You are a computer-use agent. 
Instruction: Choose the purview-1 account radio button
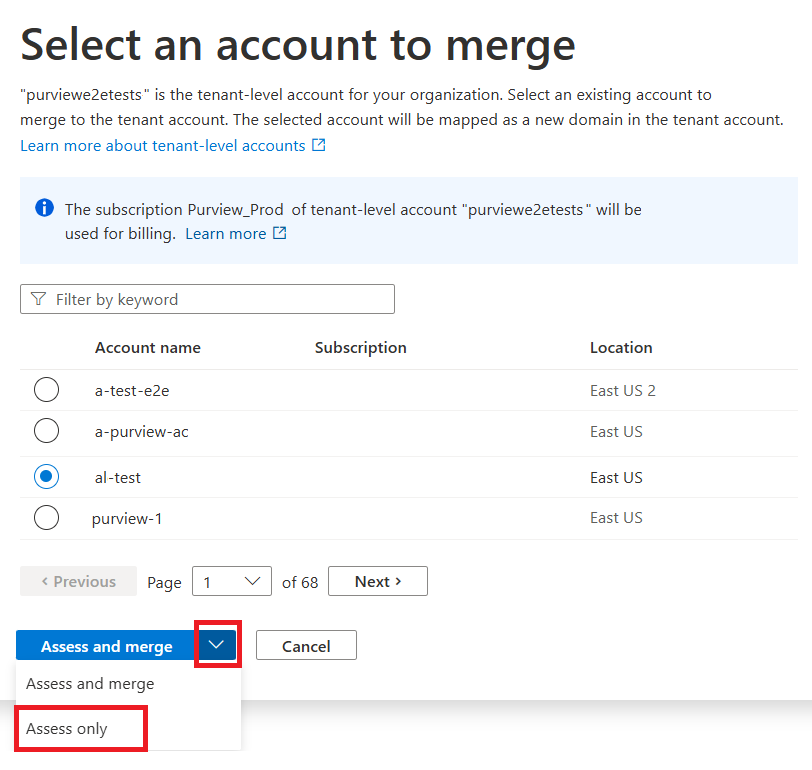[46, 517]
